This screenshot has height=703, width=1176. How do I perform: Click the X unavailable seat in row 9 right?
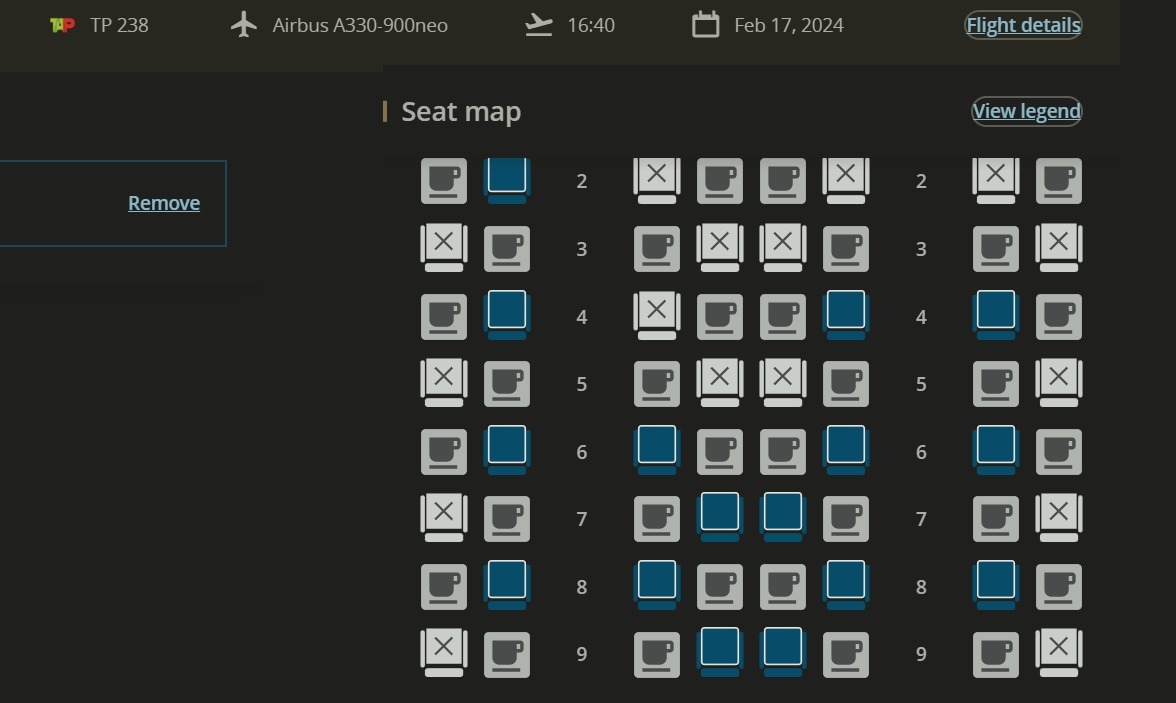coord(1059,651)
